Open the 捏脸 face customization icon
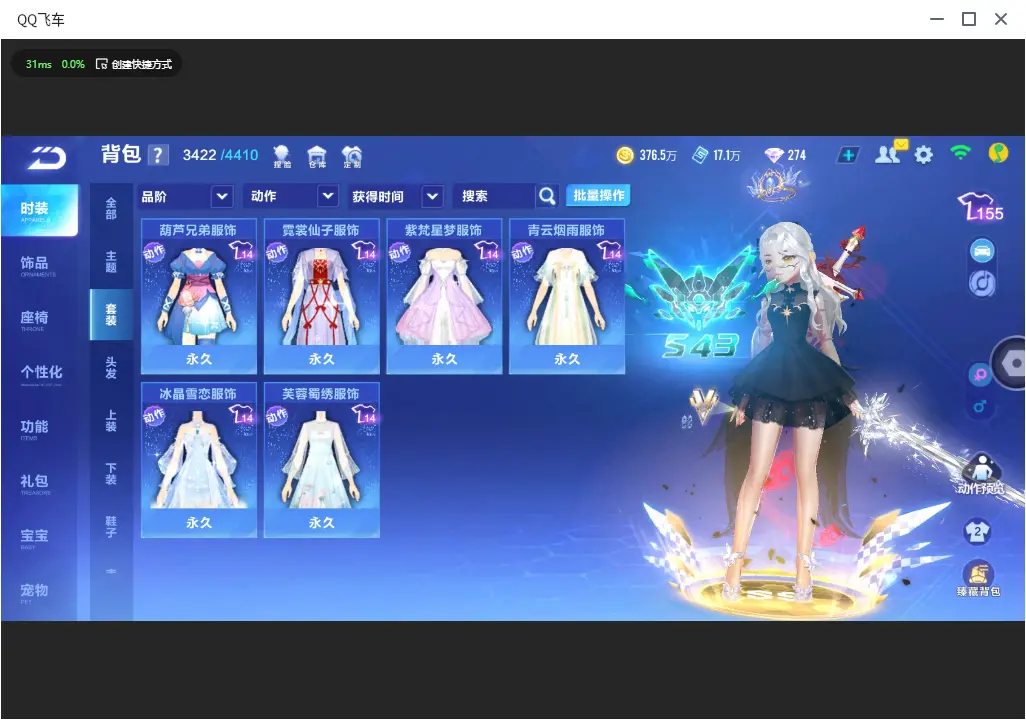1026x720 pixels. tap(282, 156)
